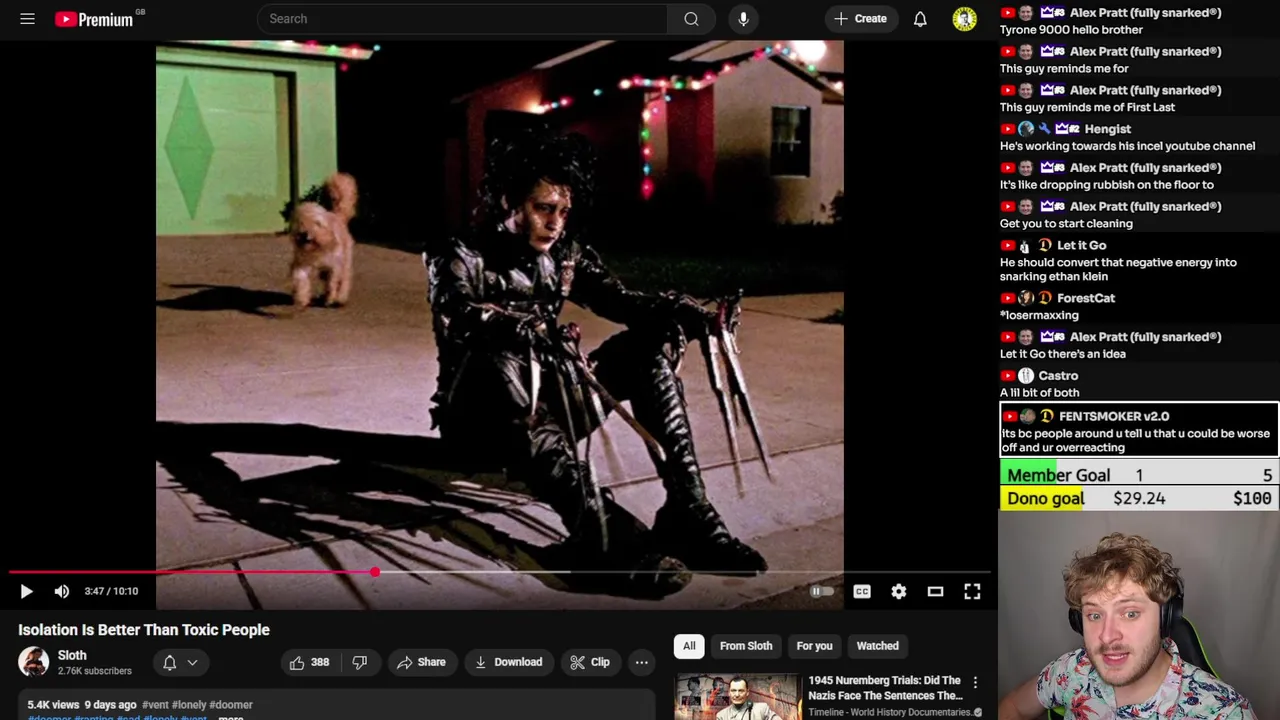Viewport: 1280px width, 720px height.
Task: Click the timestamp 3:47 / 10:10
Action: [x=111, y=591]
